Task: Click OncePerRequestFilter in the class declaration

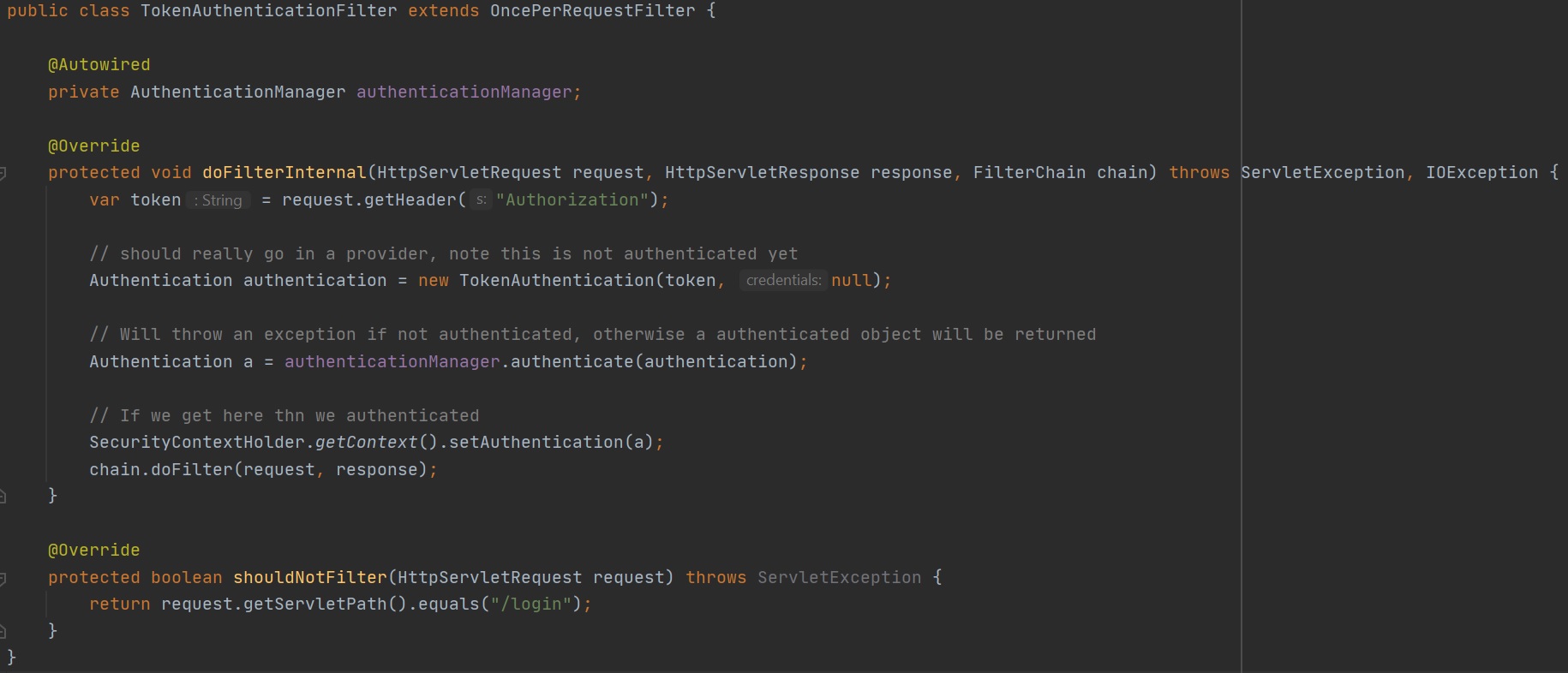Action: pos(592,11)
